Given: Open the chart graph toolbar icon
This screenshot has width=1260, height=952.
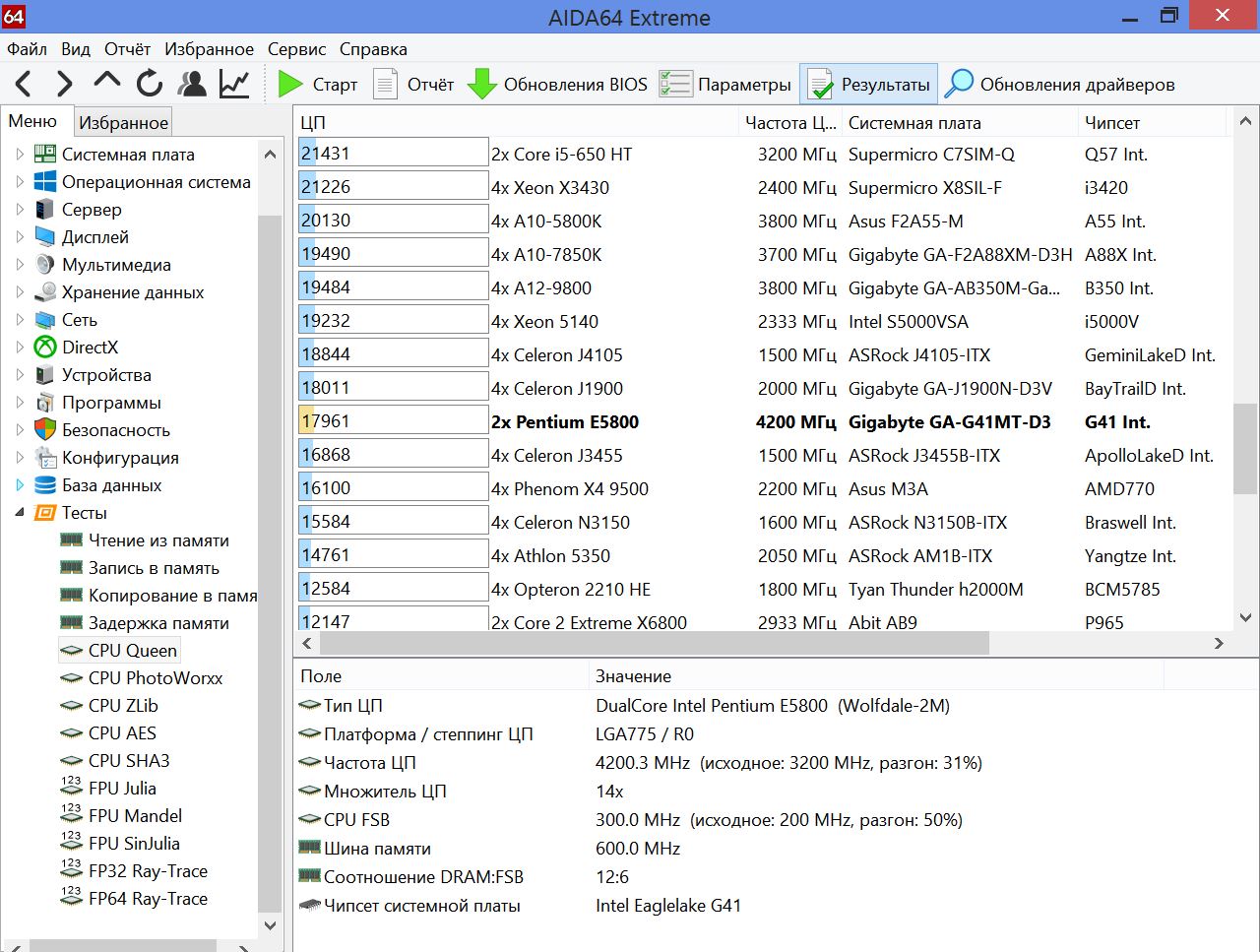Looking at the screenshot, I should point(234,85).
